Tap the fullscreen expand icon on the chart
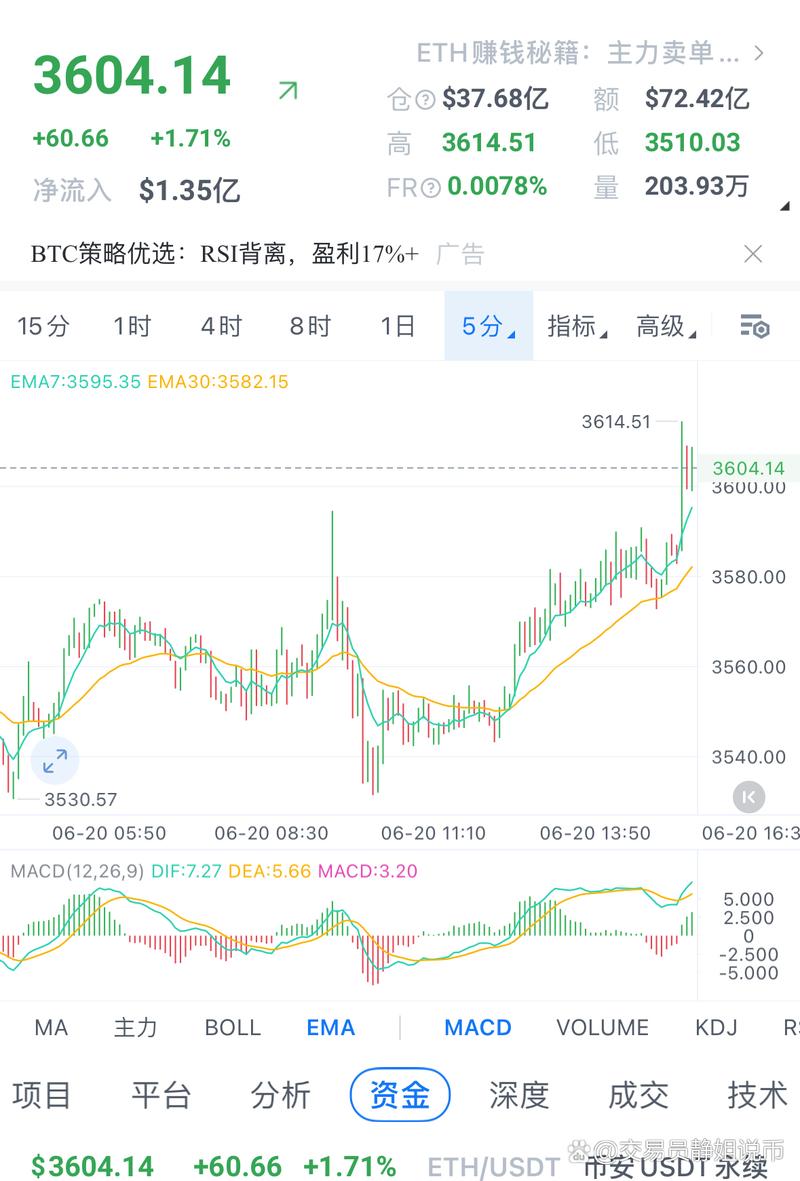Viewport: 800px width, 1181px height. [55, 761]
